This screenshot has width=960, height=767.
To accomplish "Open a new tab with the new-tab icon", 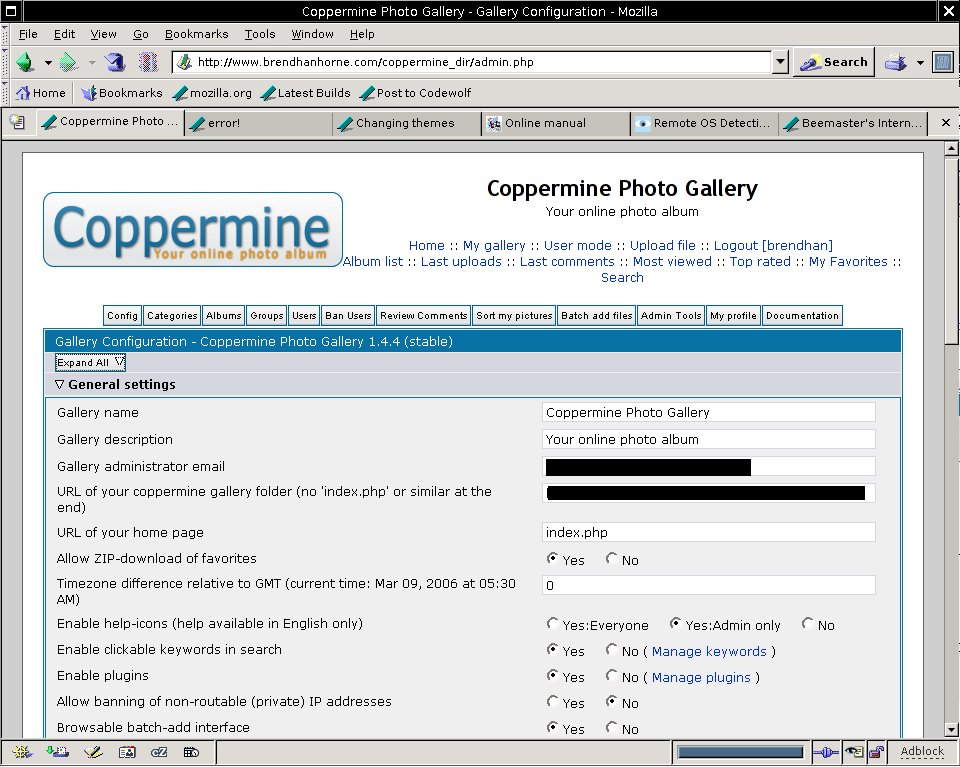I will [x=17, y=122].
